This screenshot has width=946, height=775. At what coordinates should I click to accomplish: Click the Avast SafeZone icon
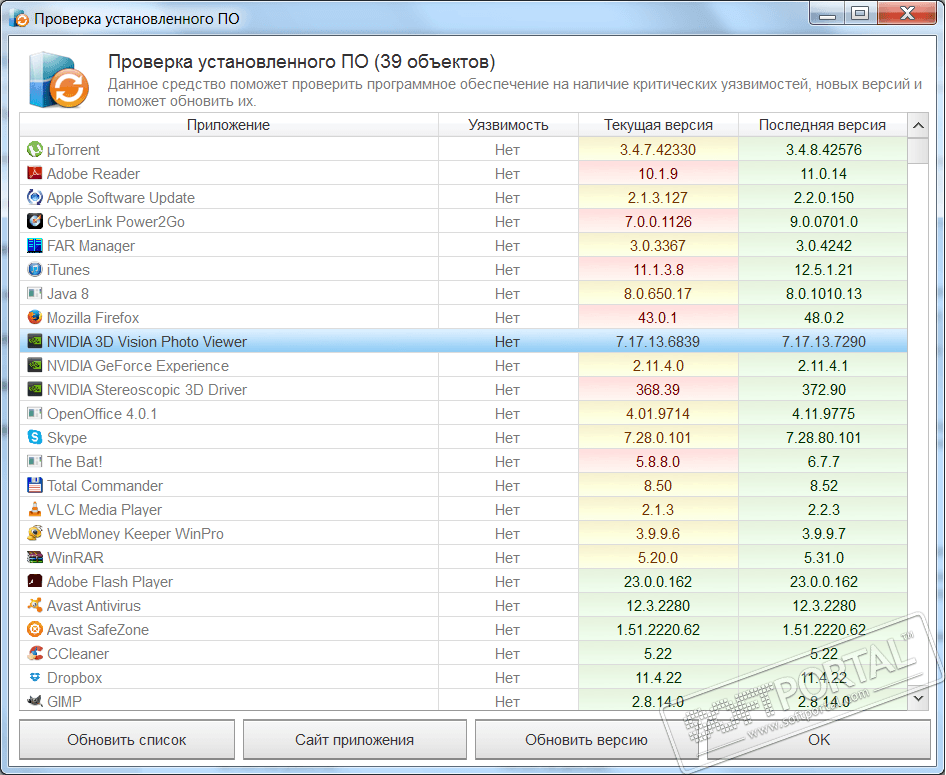[35, 630]
